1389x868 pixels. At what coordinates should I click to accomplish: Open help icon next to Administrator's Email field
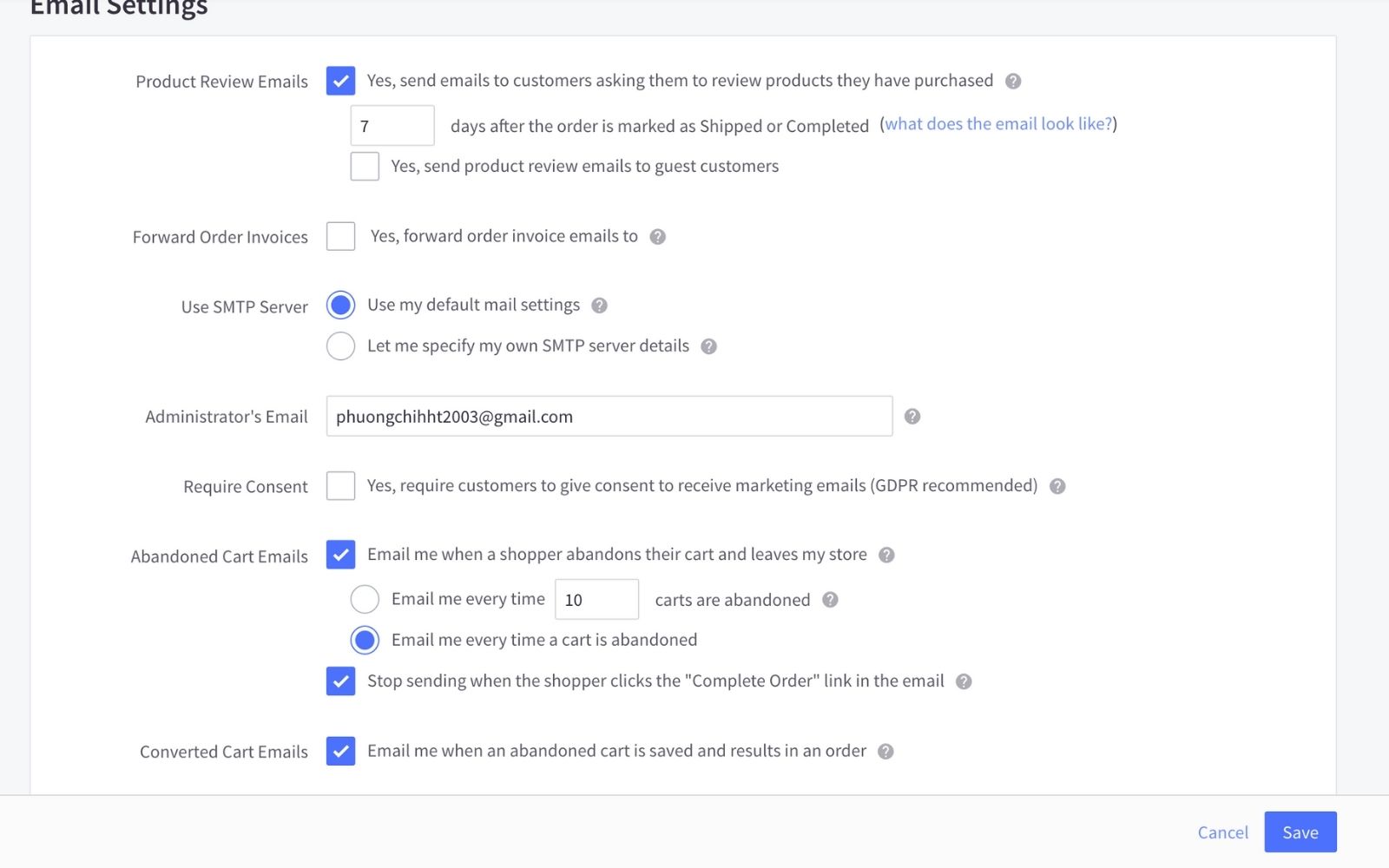click(x=912, y=417)
